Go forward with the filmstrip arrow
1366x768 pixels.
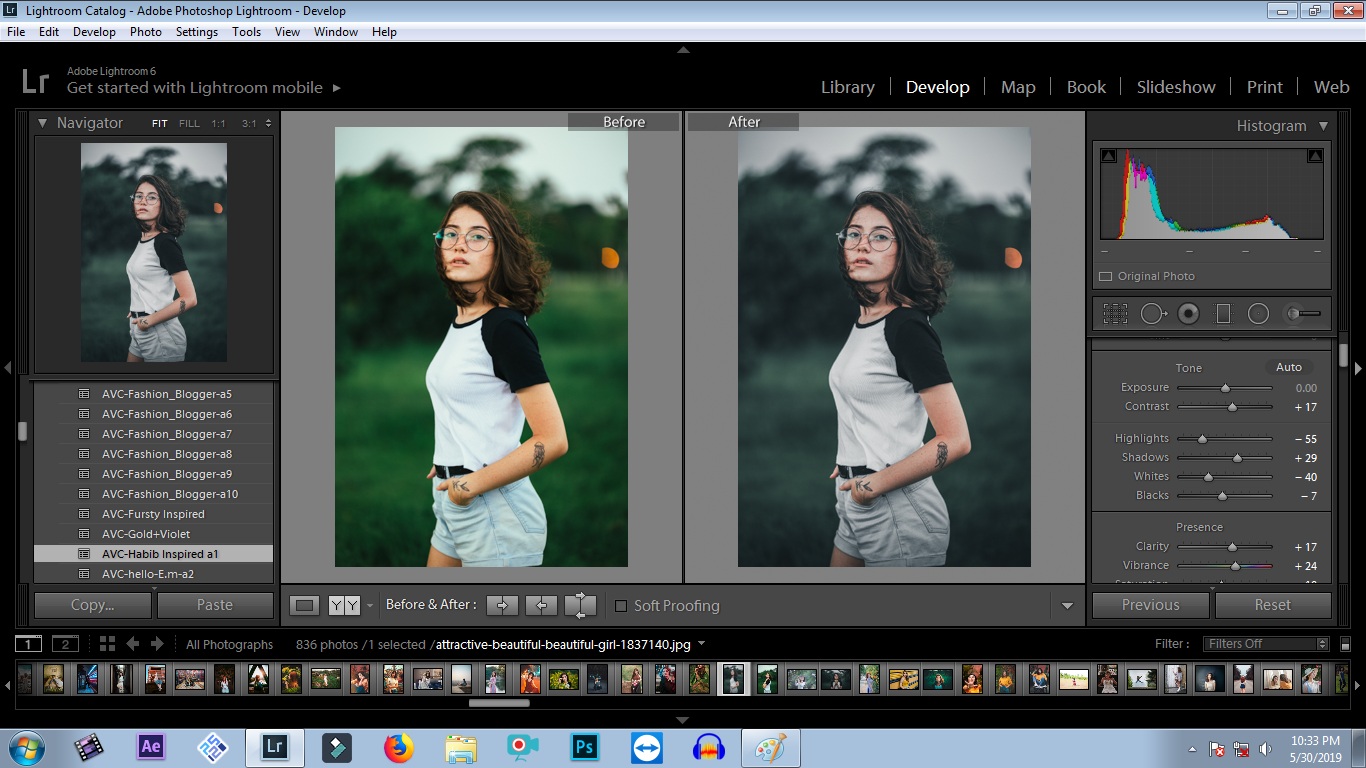(x=159, y=644)
